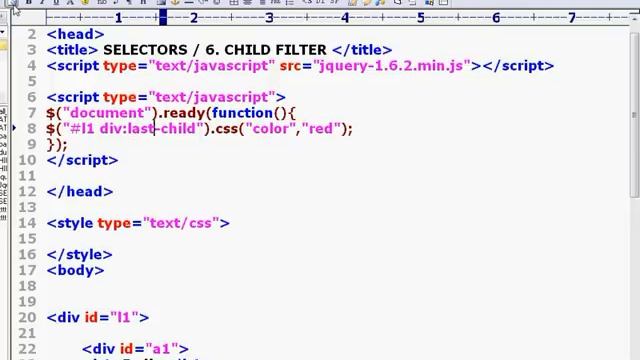Click the "</style>" tag on line 16

click(80, 254)
